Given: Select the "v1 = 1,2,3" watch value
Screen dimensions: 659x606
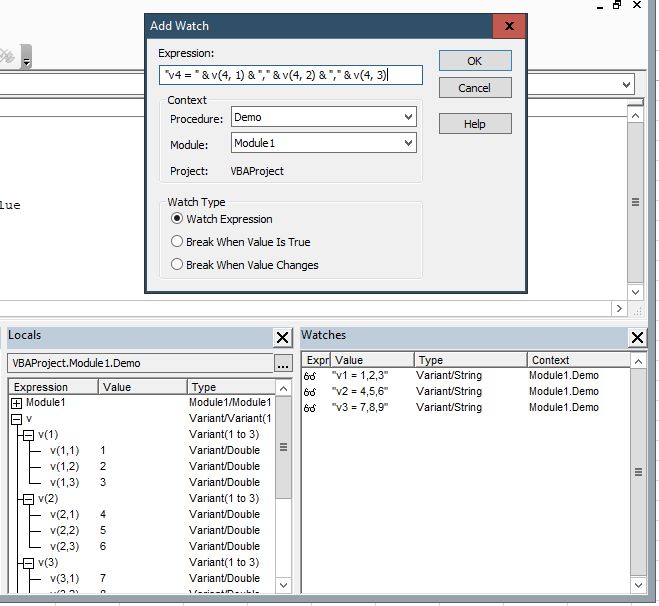Looking at the screenshot, I should [360, 375].
